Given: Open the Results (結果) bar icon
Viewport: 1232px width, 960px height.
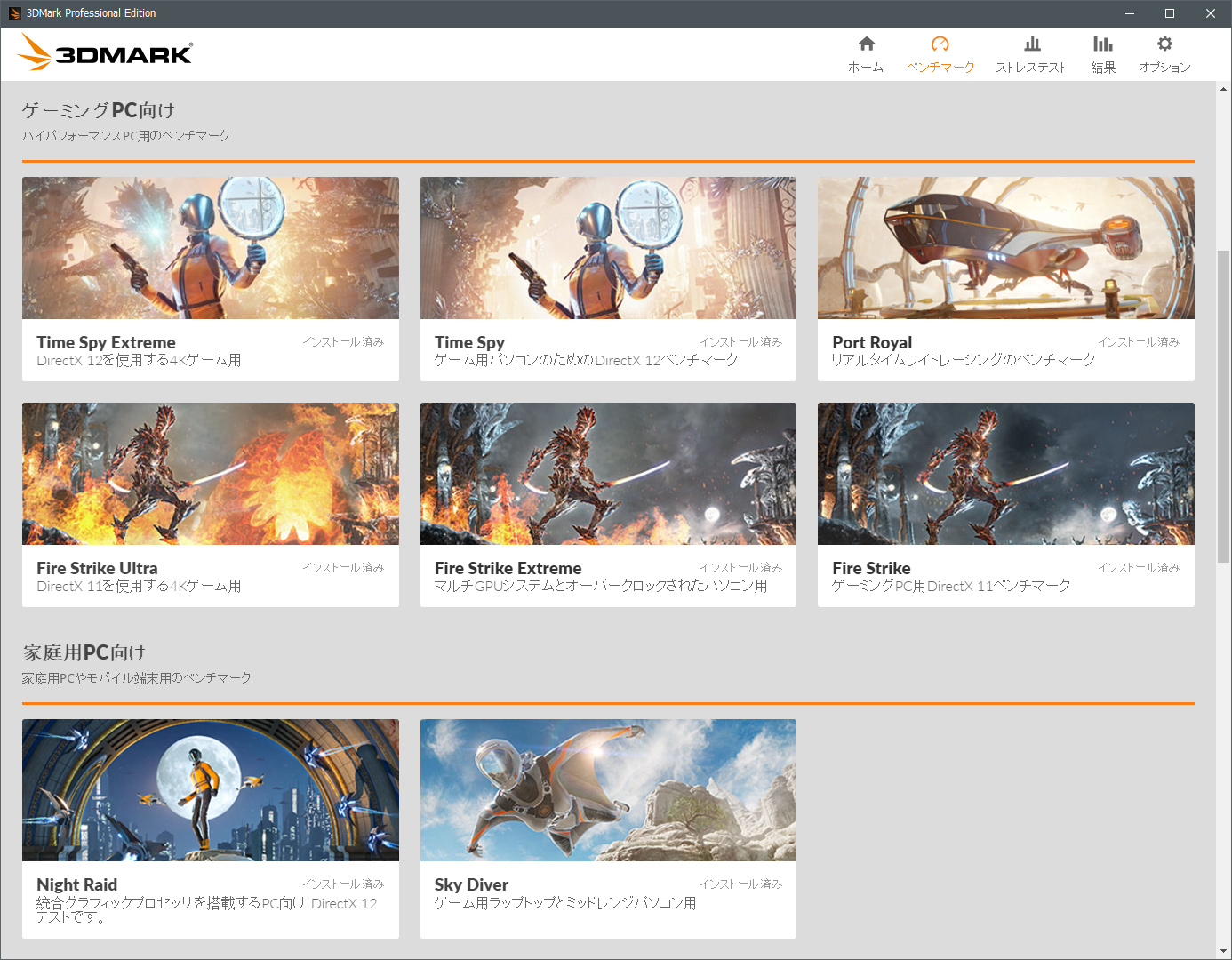Looking at the screenshot, I should (x=1102, y=44).
